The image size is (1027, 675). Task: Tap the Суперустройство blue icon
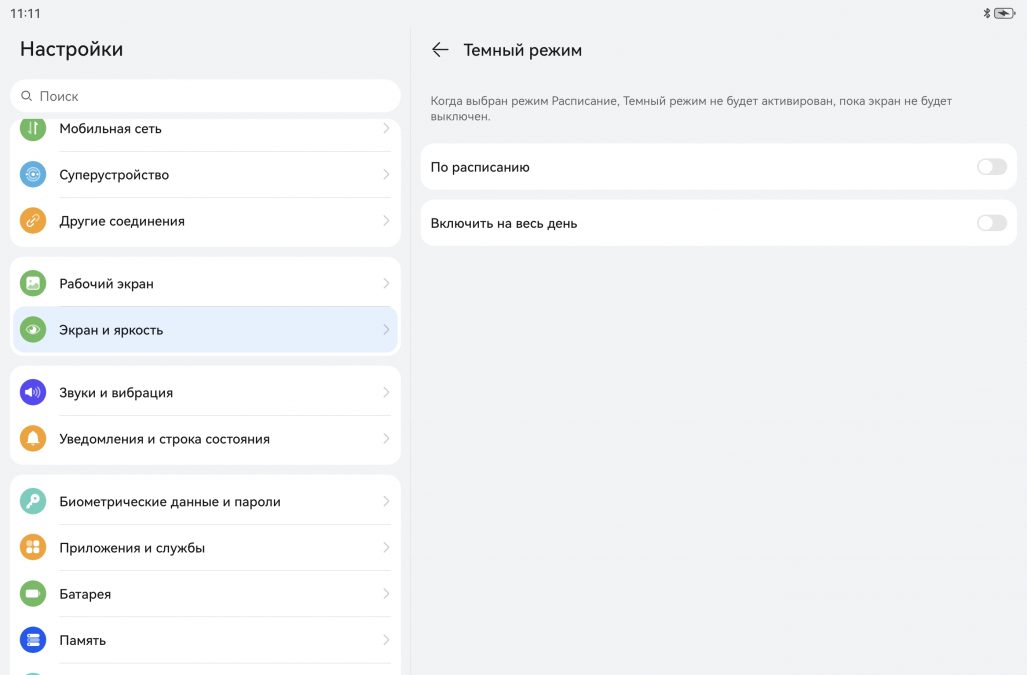pos(33,175)
